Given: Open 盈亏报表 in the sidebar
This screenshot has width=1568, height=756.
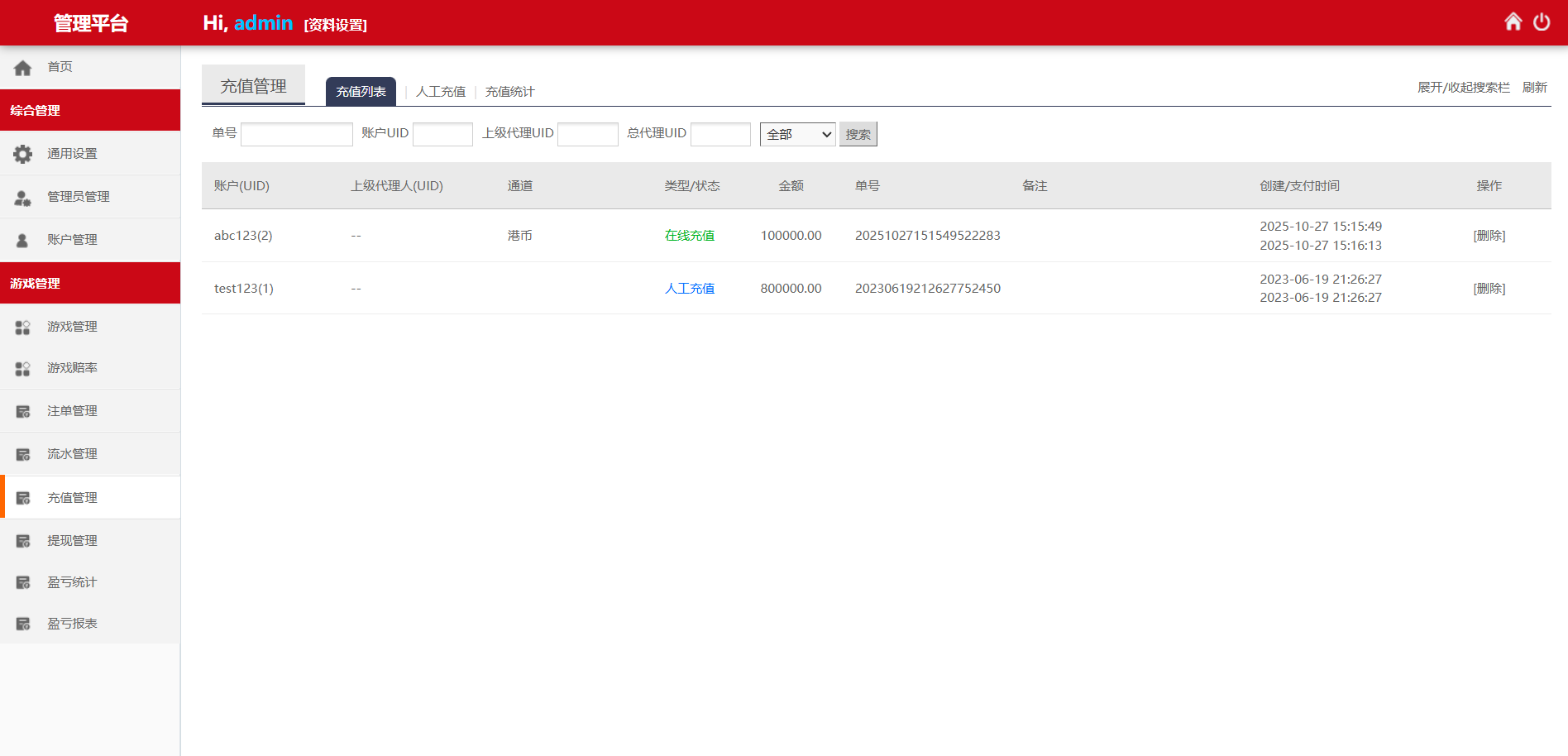Looking at the screenshot, I should point(72,624).
